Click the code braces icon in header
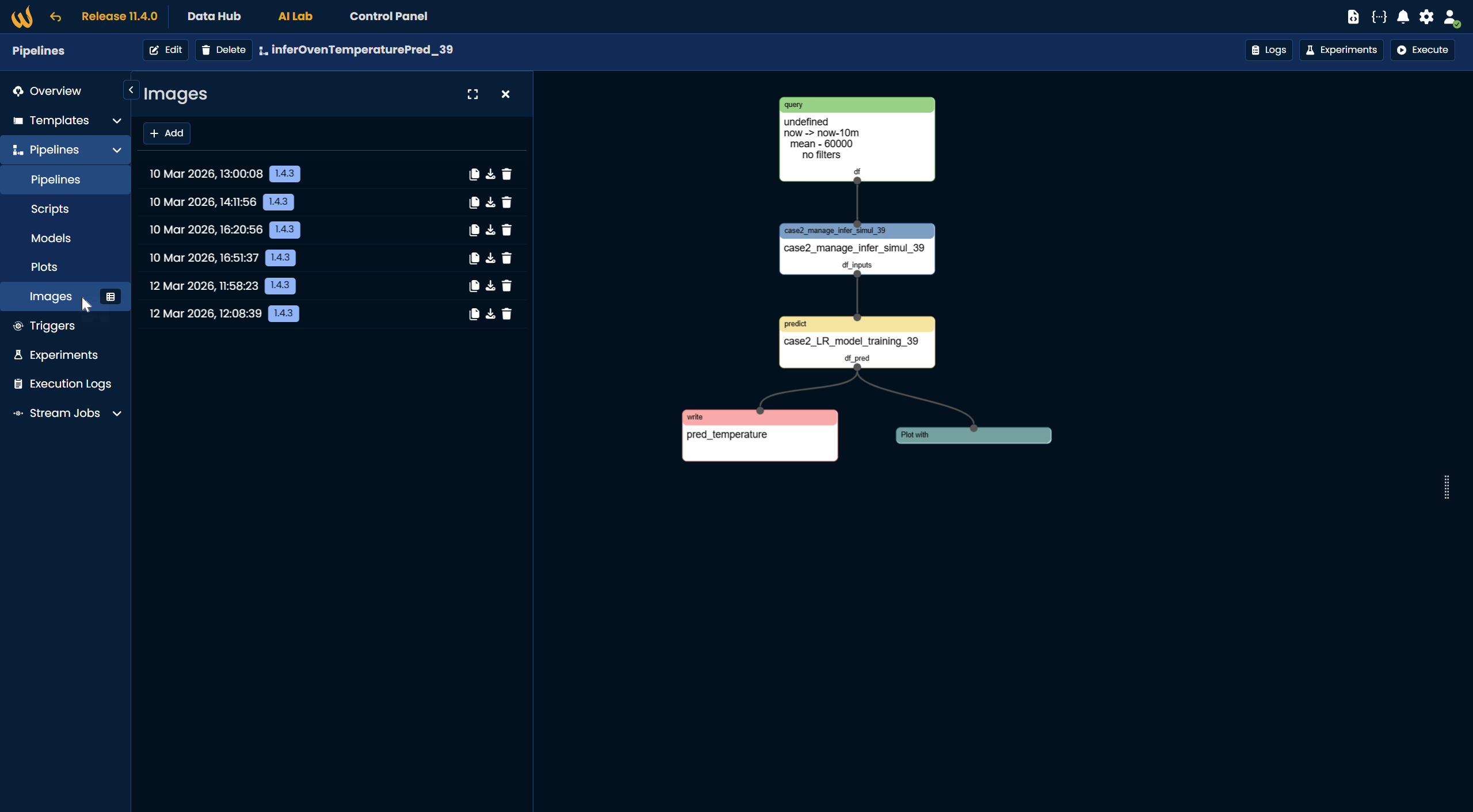This screenshot has width=1473, height=812. [x=1379, y=17]
